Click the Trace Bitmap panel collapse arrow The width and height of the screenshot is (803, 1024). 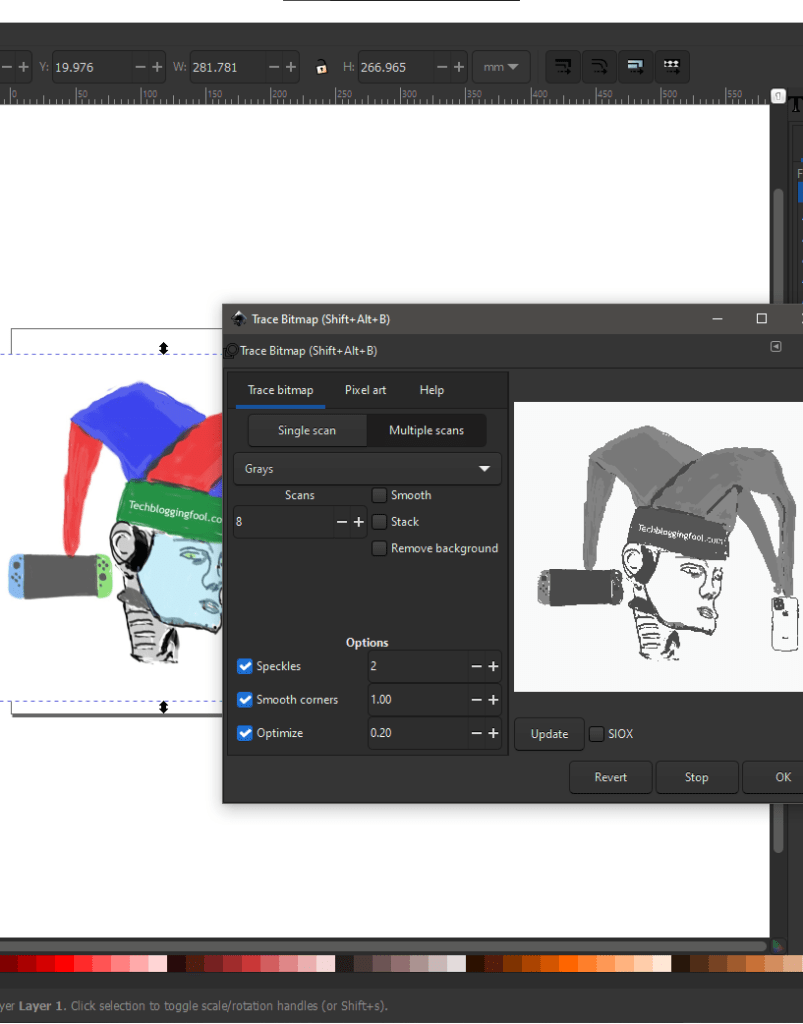click(x=775, y=347)
